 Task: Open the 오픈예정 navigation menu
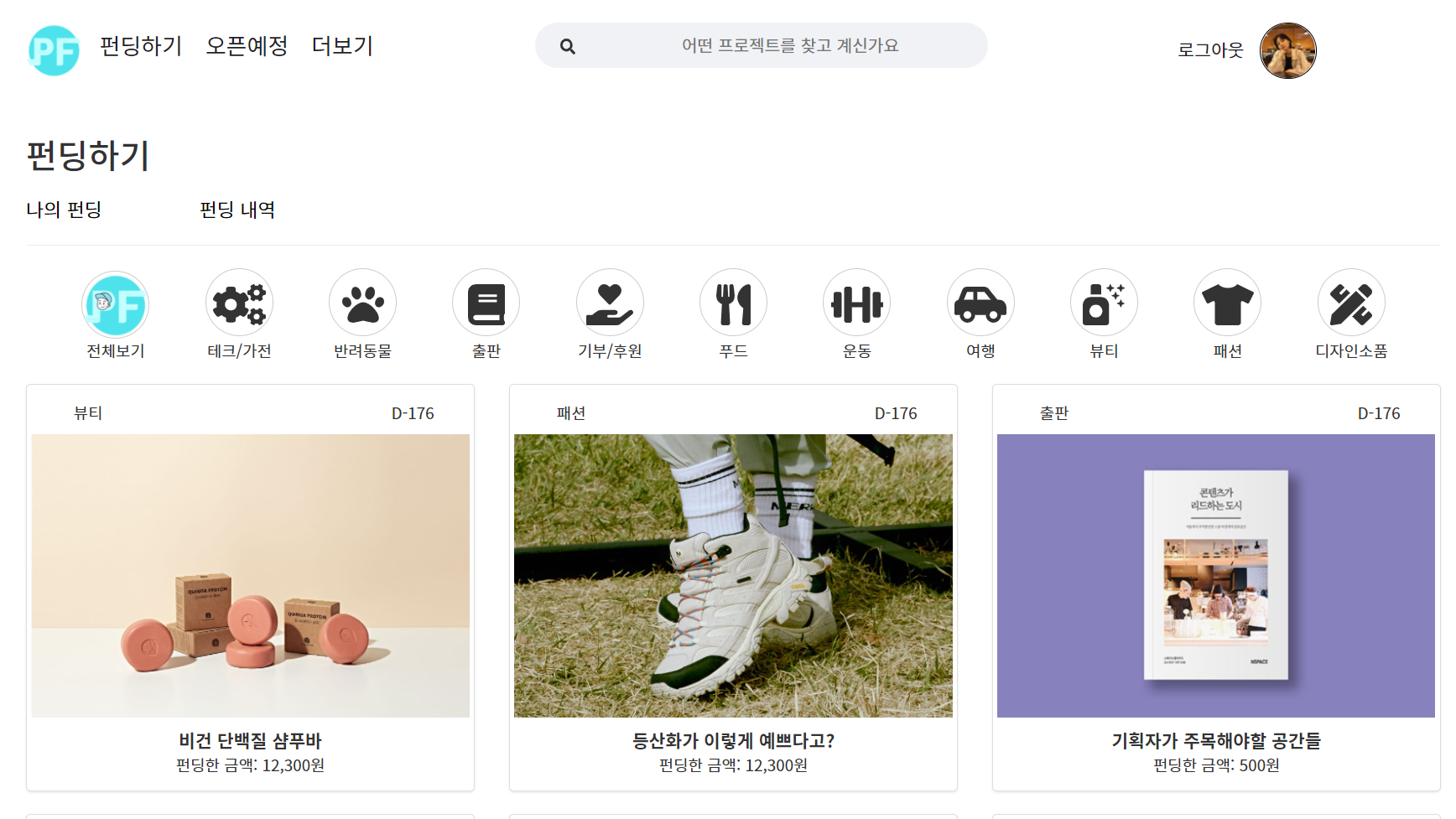pyautogui.click(x=247, y=46)
